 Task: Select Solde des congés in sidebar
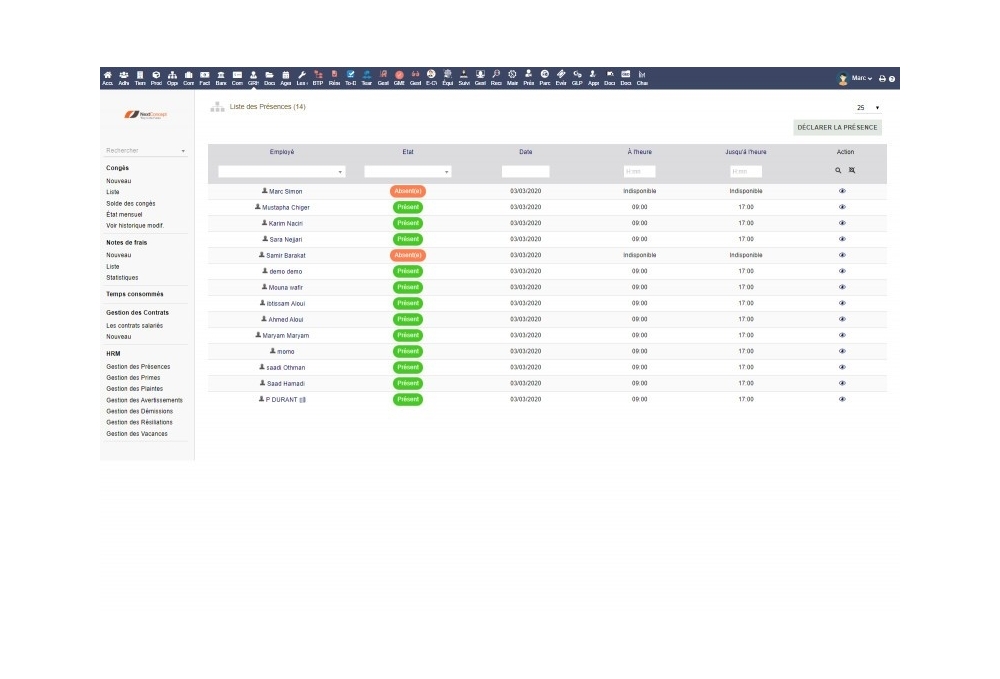[131, 203]
